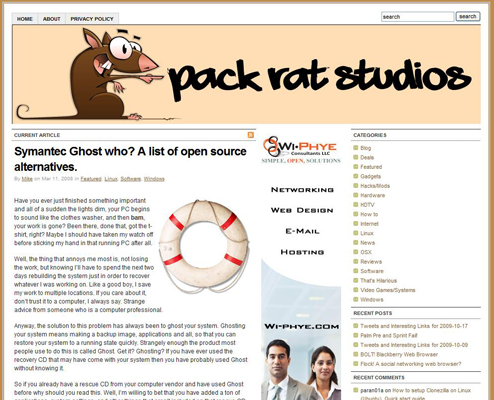The height and width of the screenshot is (400, 494).
Task: Open the Symantec Ghost article title
Action: [130, 159]
